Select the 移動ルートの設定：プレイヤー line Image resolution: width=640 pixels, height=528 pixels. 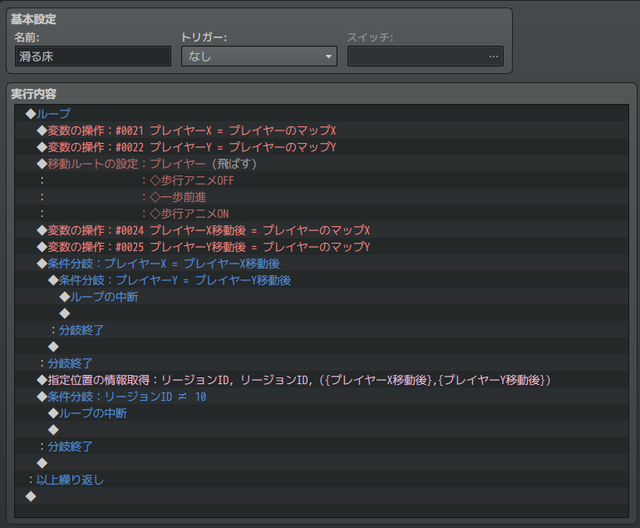point(321,164)
